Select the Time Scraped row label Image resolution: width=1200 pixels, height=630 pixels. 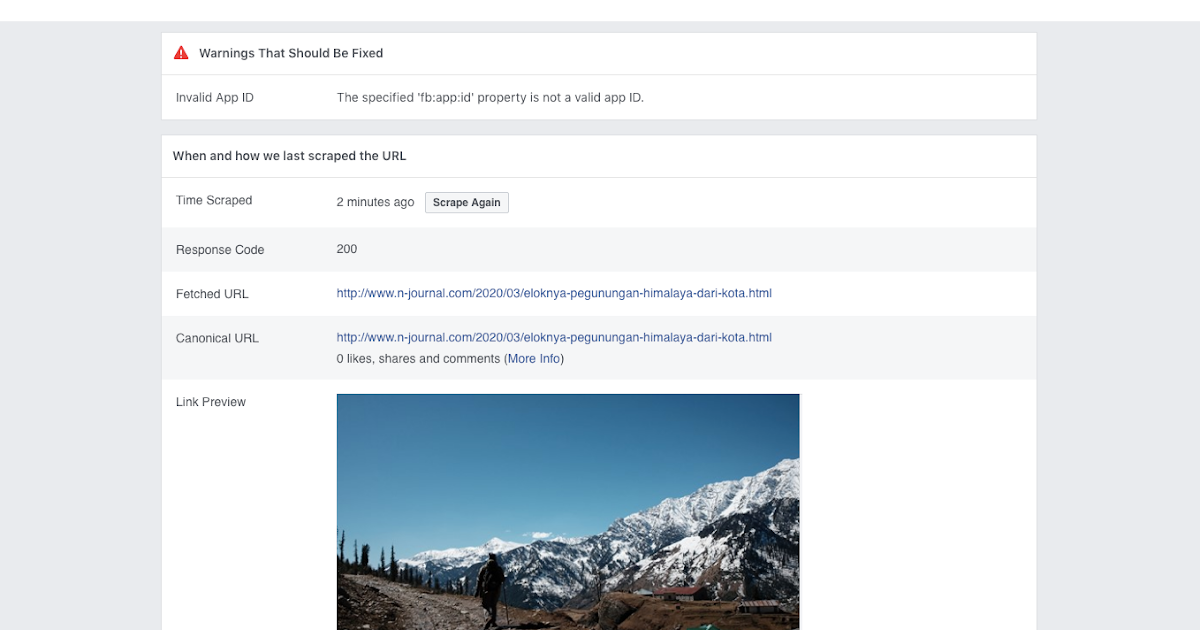point(213,200)
